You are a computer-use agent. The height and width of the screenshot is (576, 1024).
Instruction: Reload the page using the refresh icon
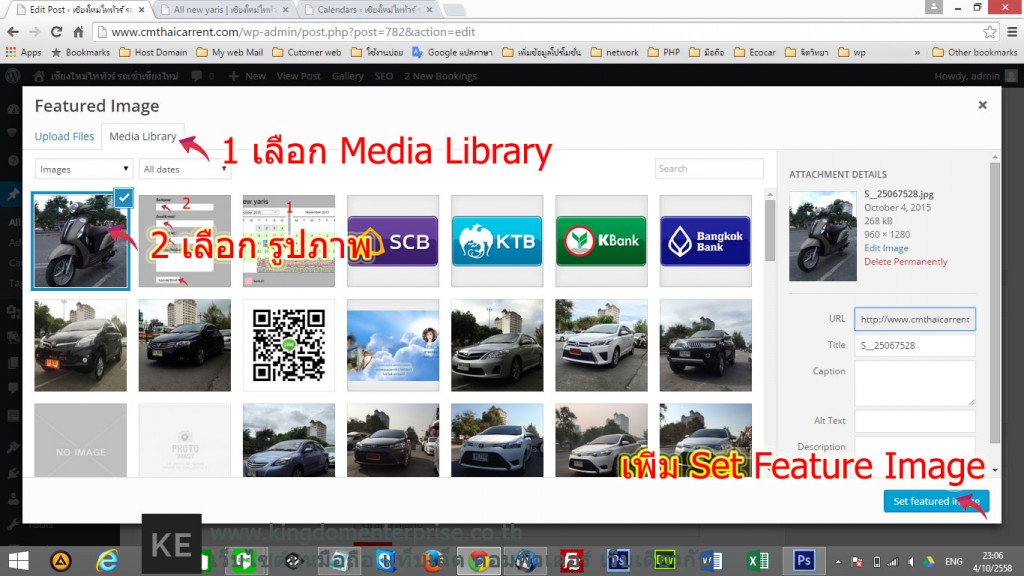[x=57, y=31]
